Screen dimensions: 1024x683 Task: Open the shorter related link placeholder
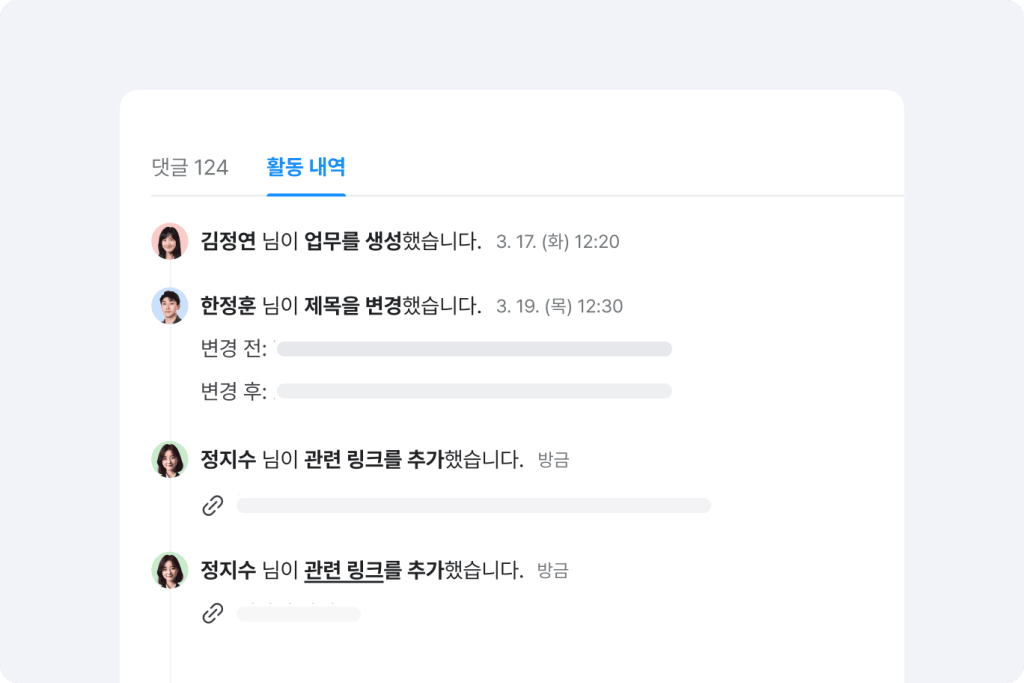click(298, 614)
